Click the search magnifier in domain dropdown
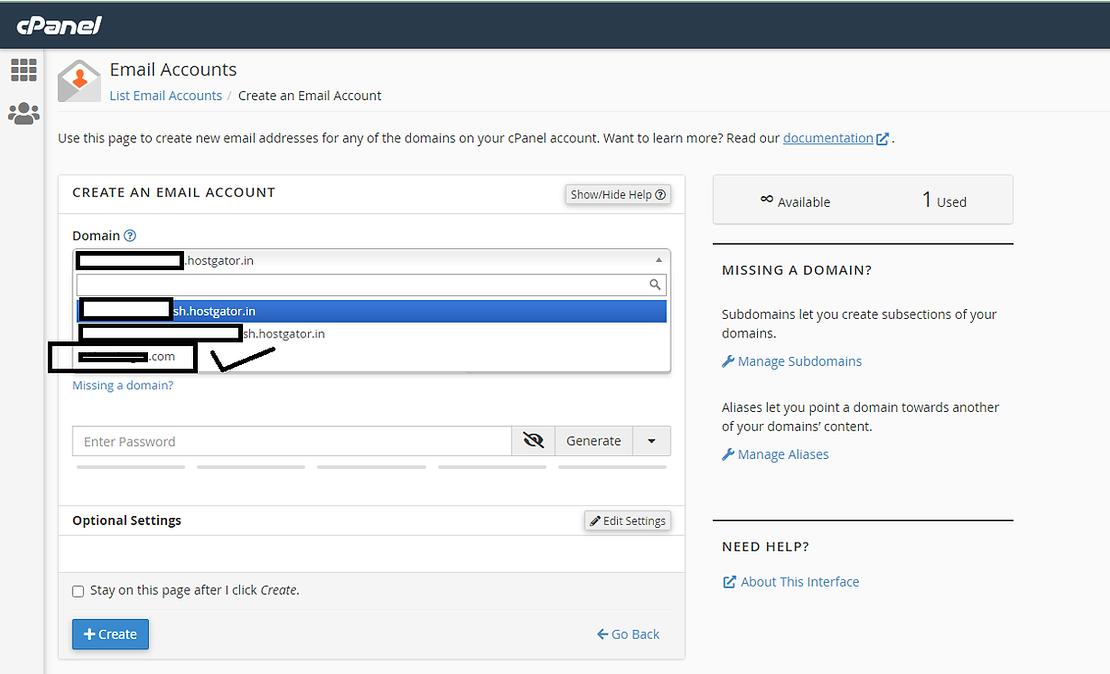The height and width of the screenshot is (674, 1110). (x=656, y=285)
